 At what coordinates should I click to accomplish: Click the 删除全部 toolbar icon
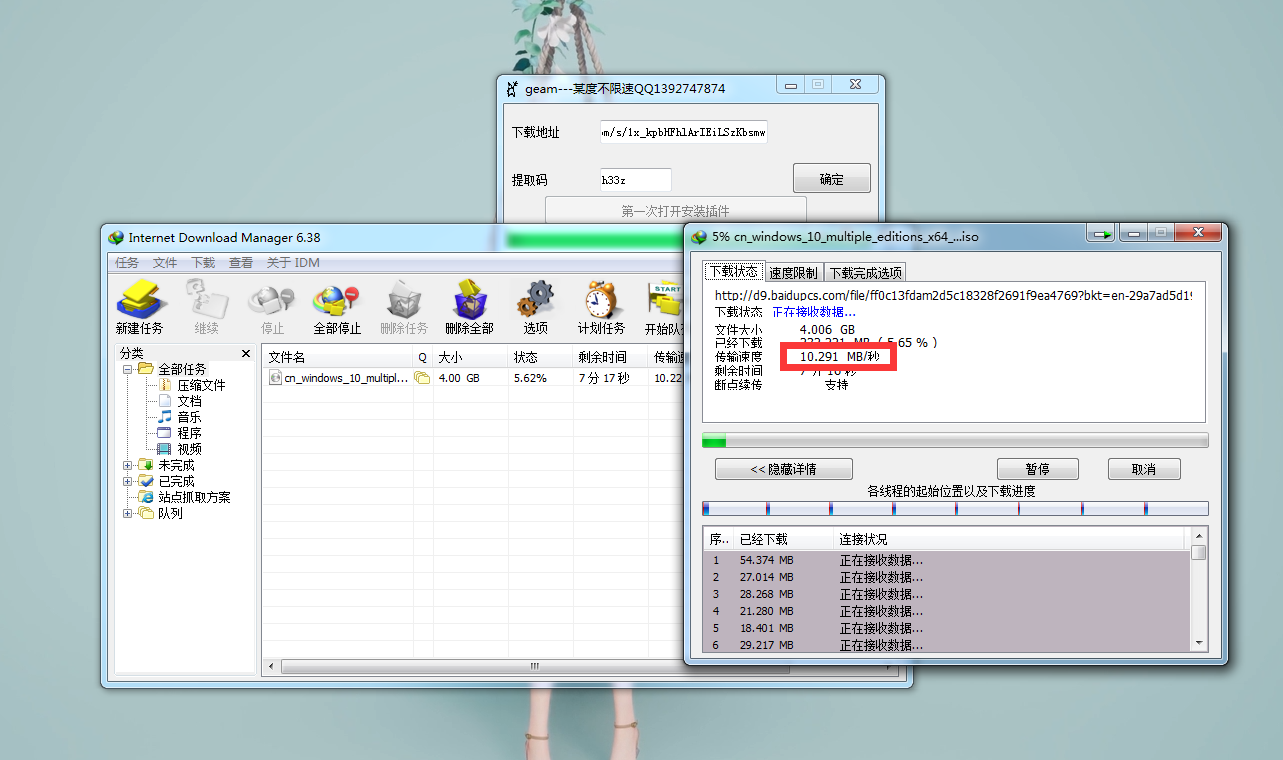(x=469, y=307)
